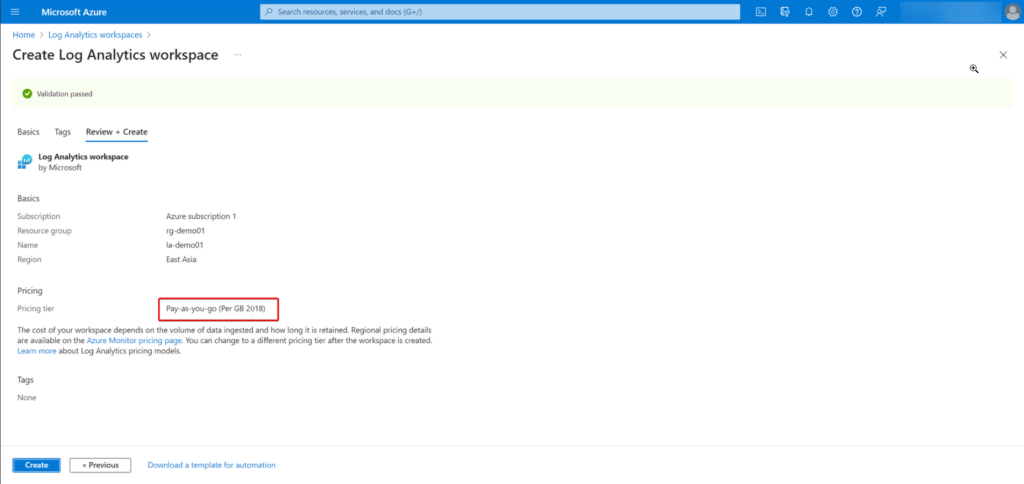Switch to the Tags tab

click(x=63, y=132)
